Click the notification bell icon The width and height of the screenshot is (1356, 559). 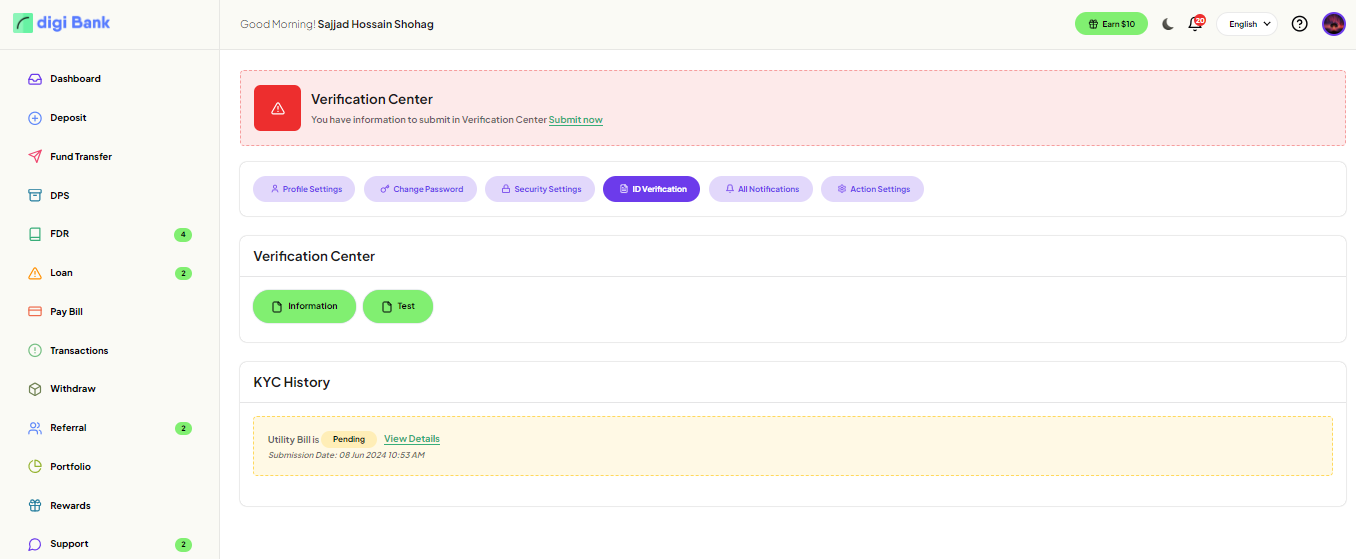click(x=1194, y=24)
